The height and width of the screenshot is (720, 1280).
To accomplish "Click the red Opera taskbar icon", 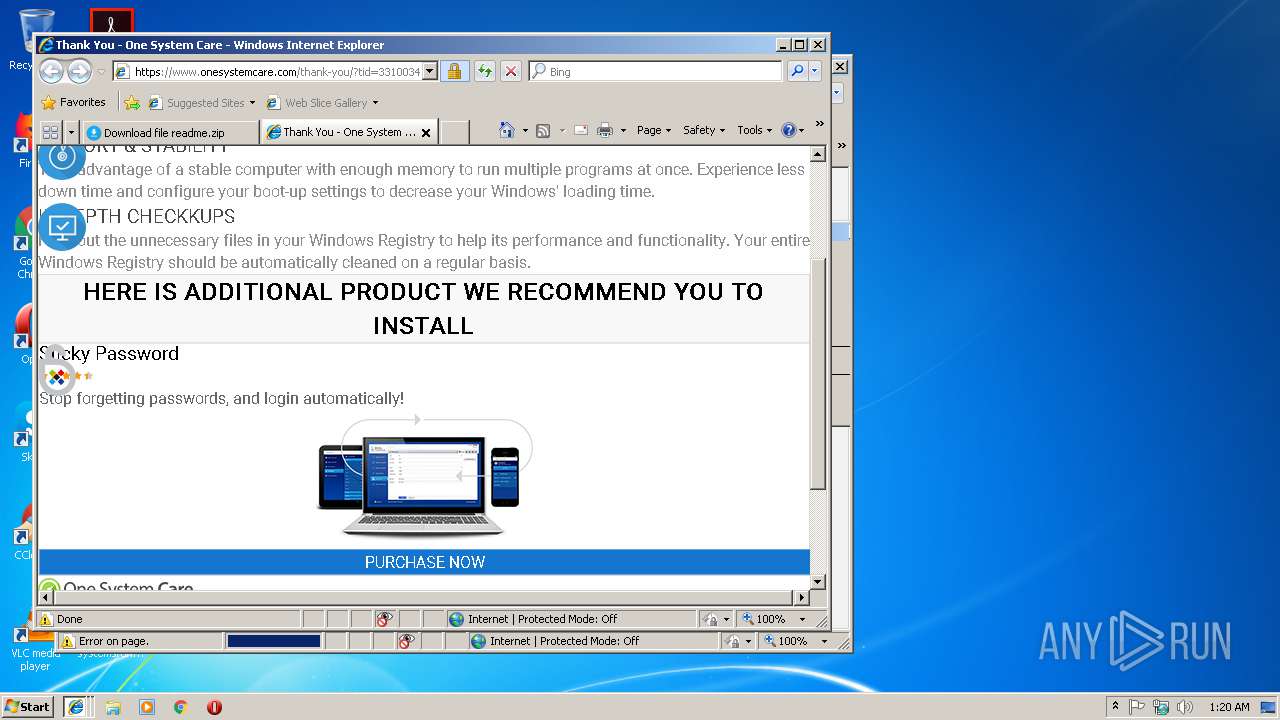I will [214, 707].
